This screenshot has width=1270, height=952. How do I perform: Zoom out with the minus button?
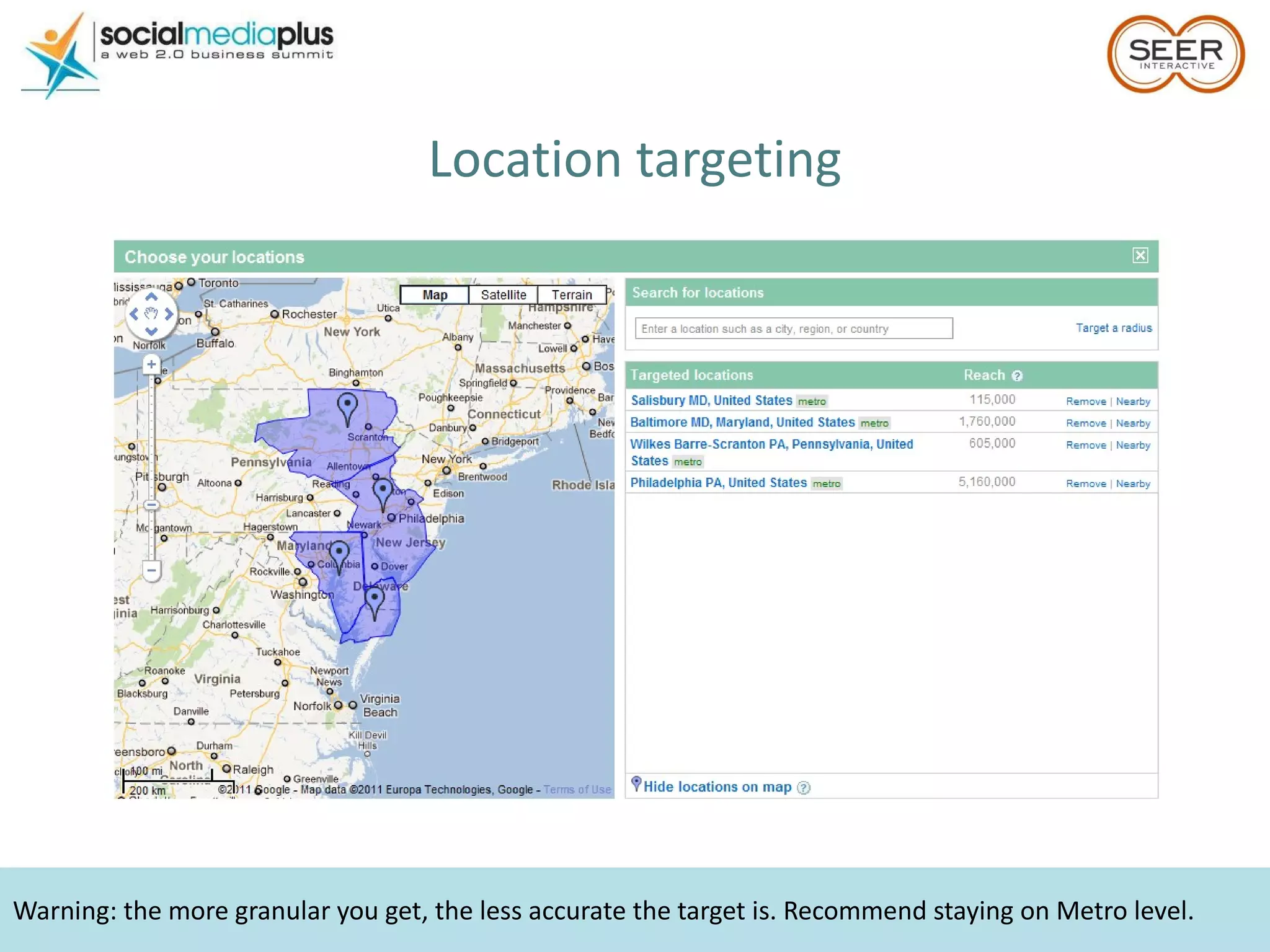click(x=151, y=570)
